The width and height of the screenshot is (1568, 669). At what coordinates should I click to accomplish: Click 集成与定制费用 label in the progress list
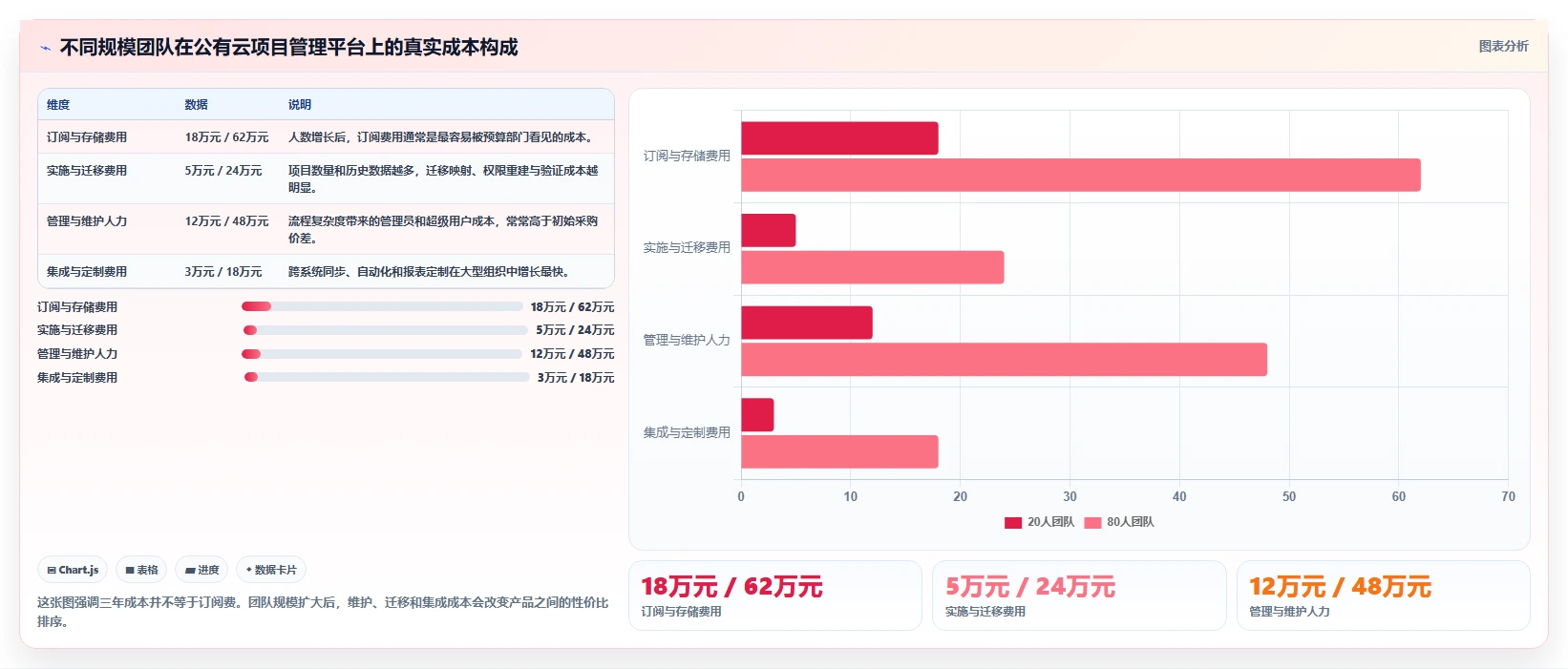(x=77, y=378)
